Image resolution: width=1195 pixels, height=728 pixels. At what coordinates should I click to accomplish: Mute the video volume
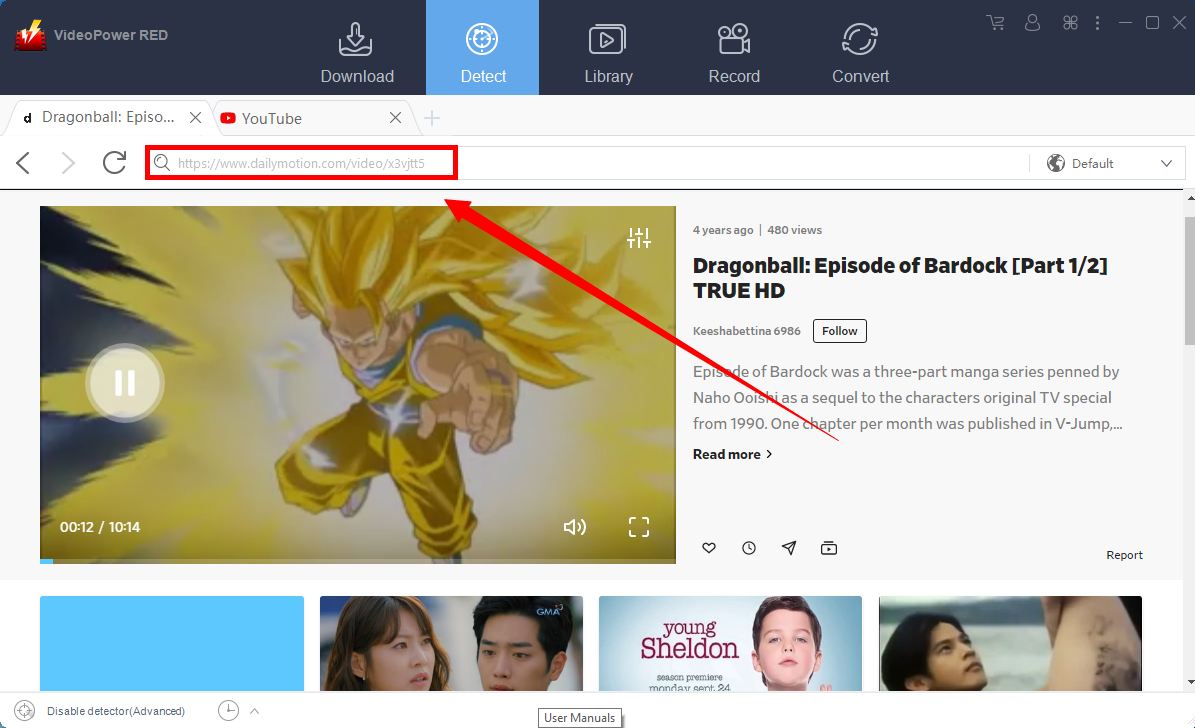pyautogui.click(x=575, y=527)
